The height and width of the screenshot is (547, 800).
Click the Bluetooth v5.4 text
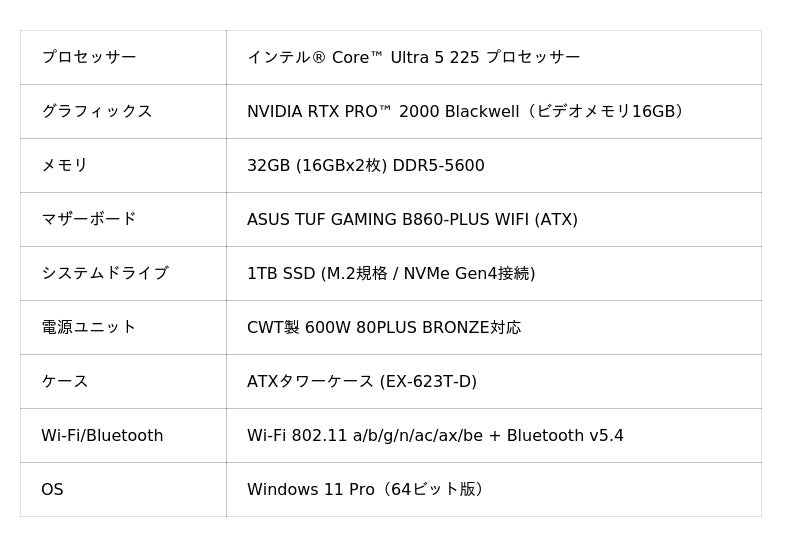point(565,436)
